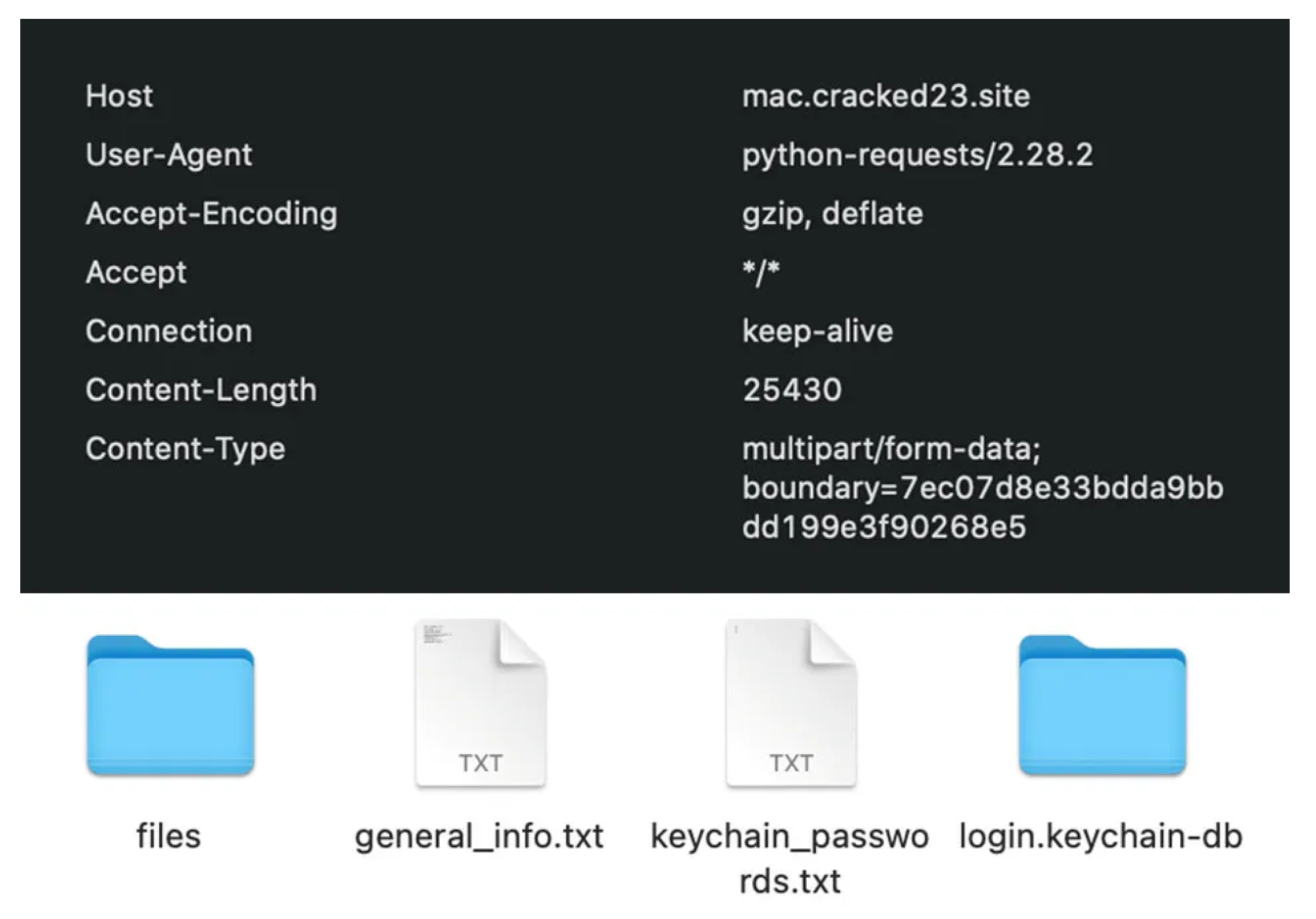The image size is (1316, 919).
Task: Click the User-Agent header name
Action: 169,155
